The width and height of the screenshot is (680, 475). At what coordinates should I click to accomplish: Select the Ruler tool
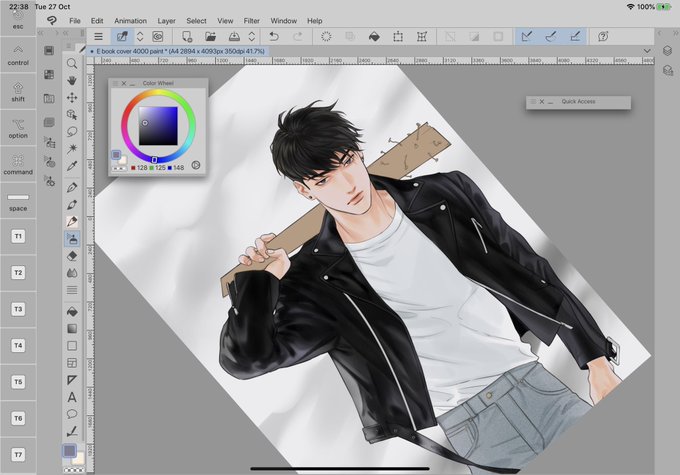coord(72,380)
